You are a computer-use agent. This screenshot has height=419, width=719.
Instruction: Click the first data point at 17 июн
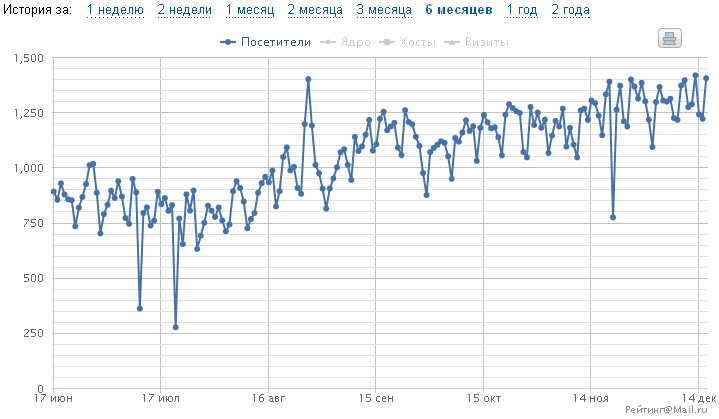click(54, 191)
